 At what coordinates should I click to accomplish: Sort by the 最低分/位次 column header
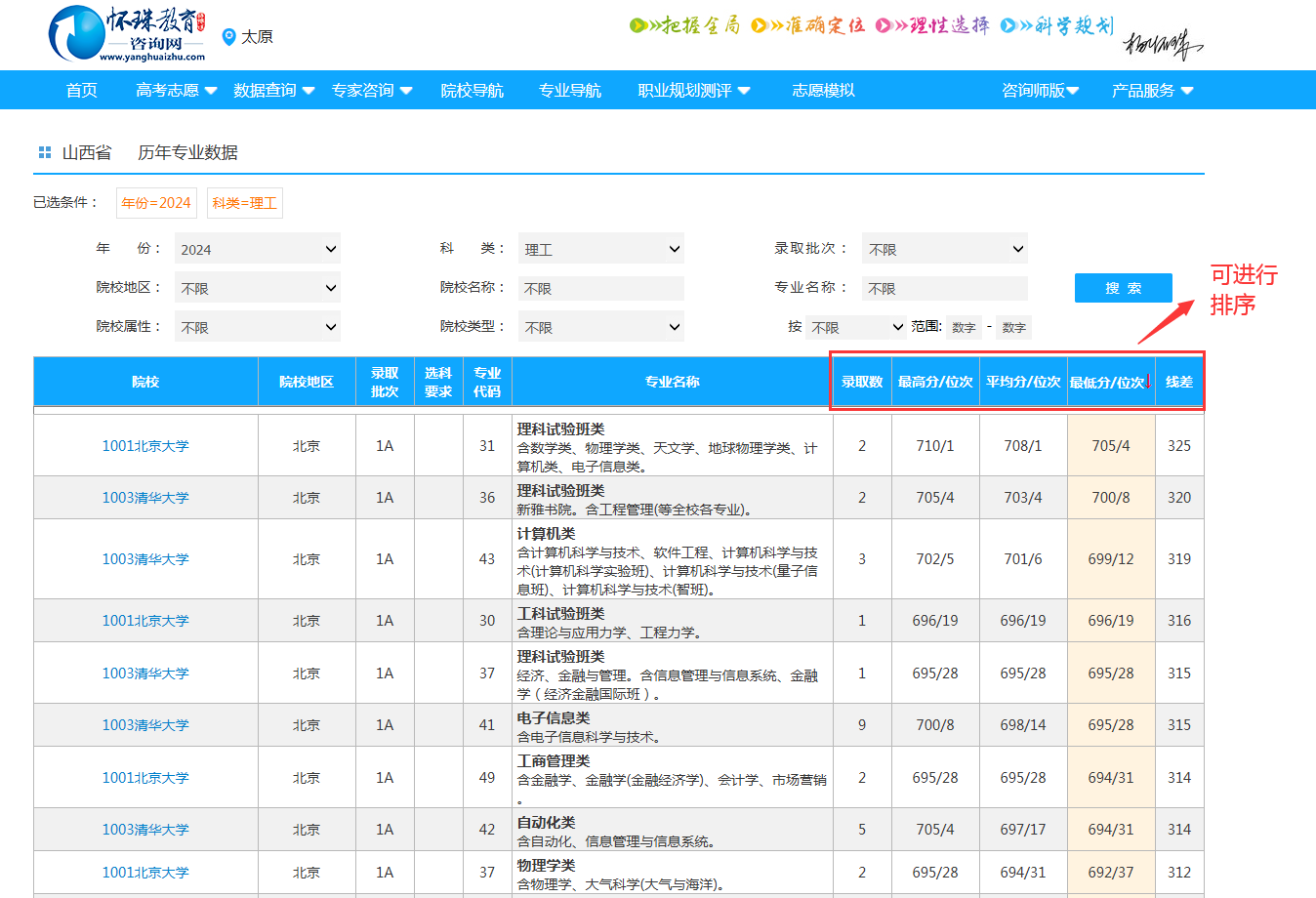1107,383
